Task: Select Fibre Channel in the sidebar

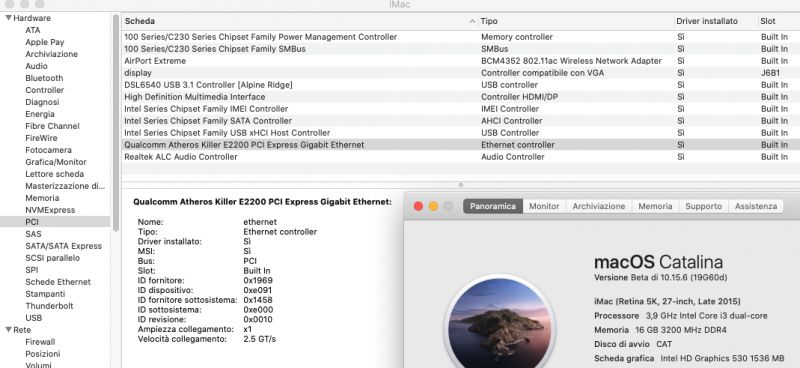Action: click(53, 126)
